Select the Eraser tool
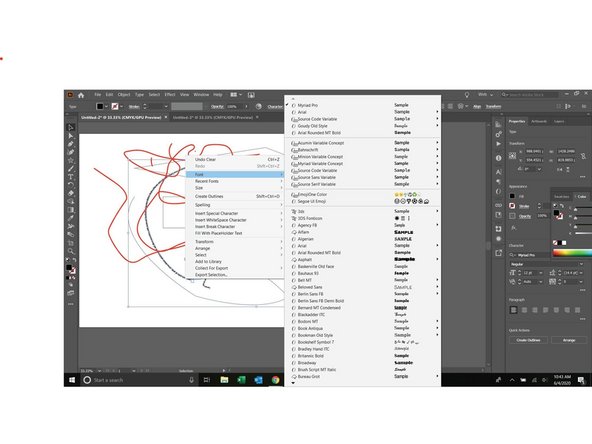 (71, 193)
